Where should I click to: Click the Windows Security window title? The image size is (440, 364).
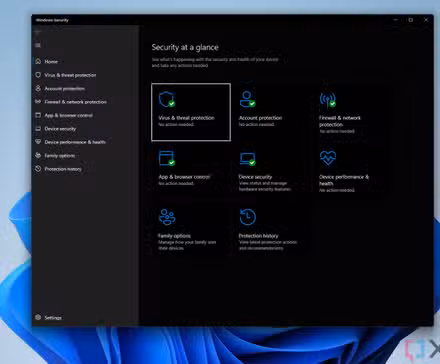click(52, 20)
